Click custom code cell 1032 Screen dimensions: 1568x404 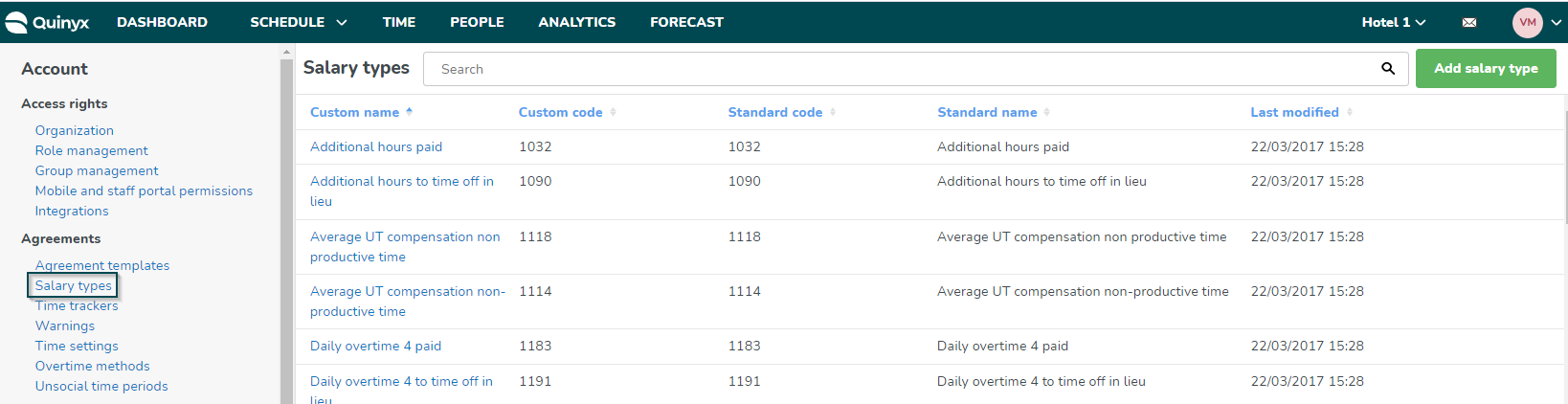(535, 146)
